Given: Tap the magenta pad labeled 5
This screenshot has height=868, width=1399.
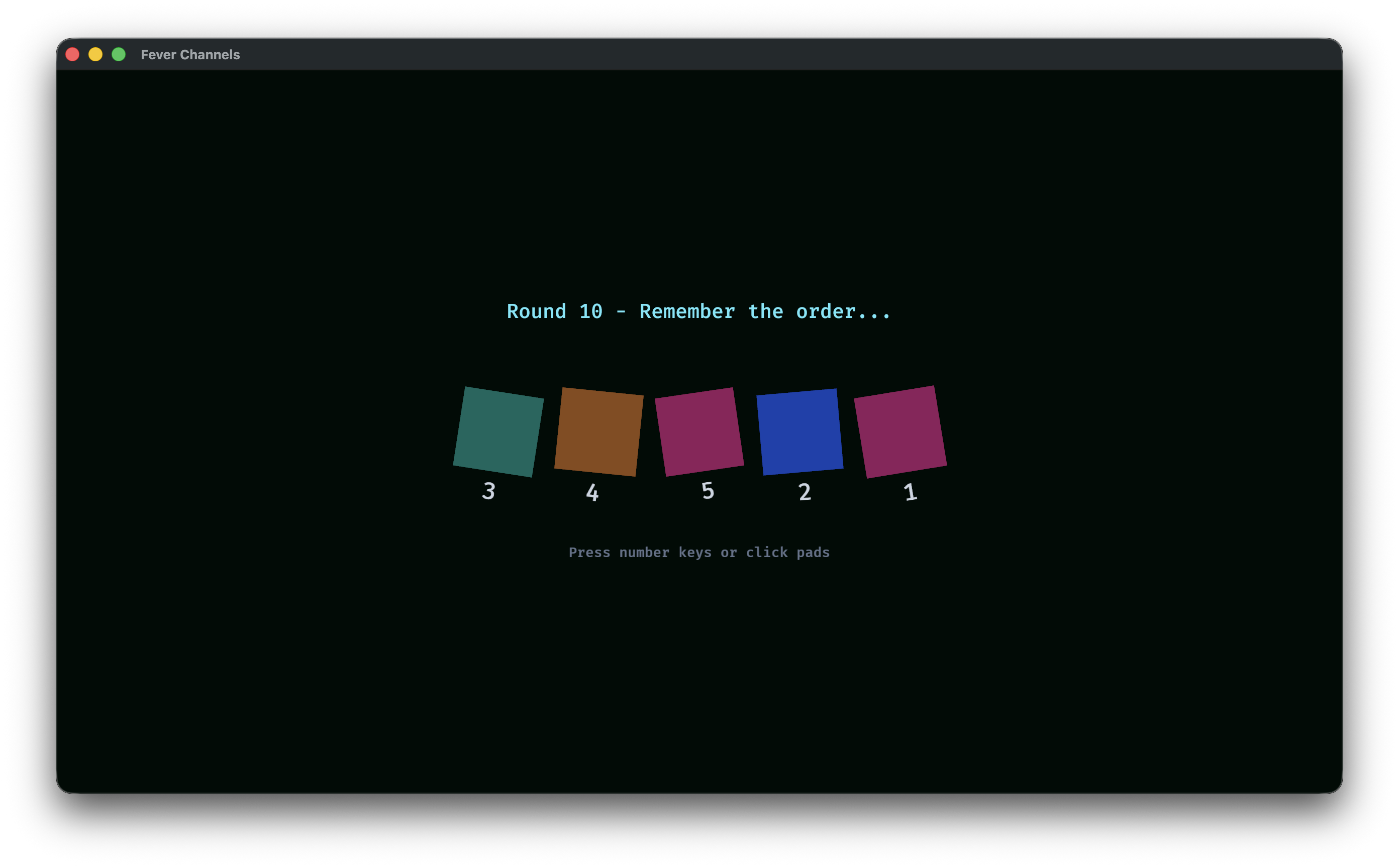Looking at the screenshot, I should (699, 431).
